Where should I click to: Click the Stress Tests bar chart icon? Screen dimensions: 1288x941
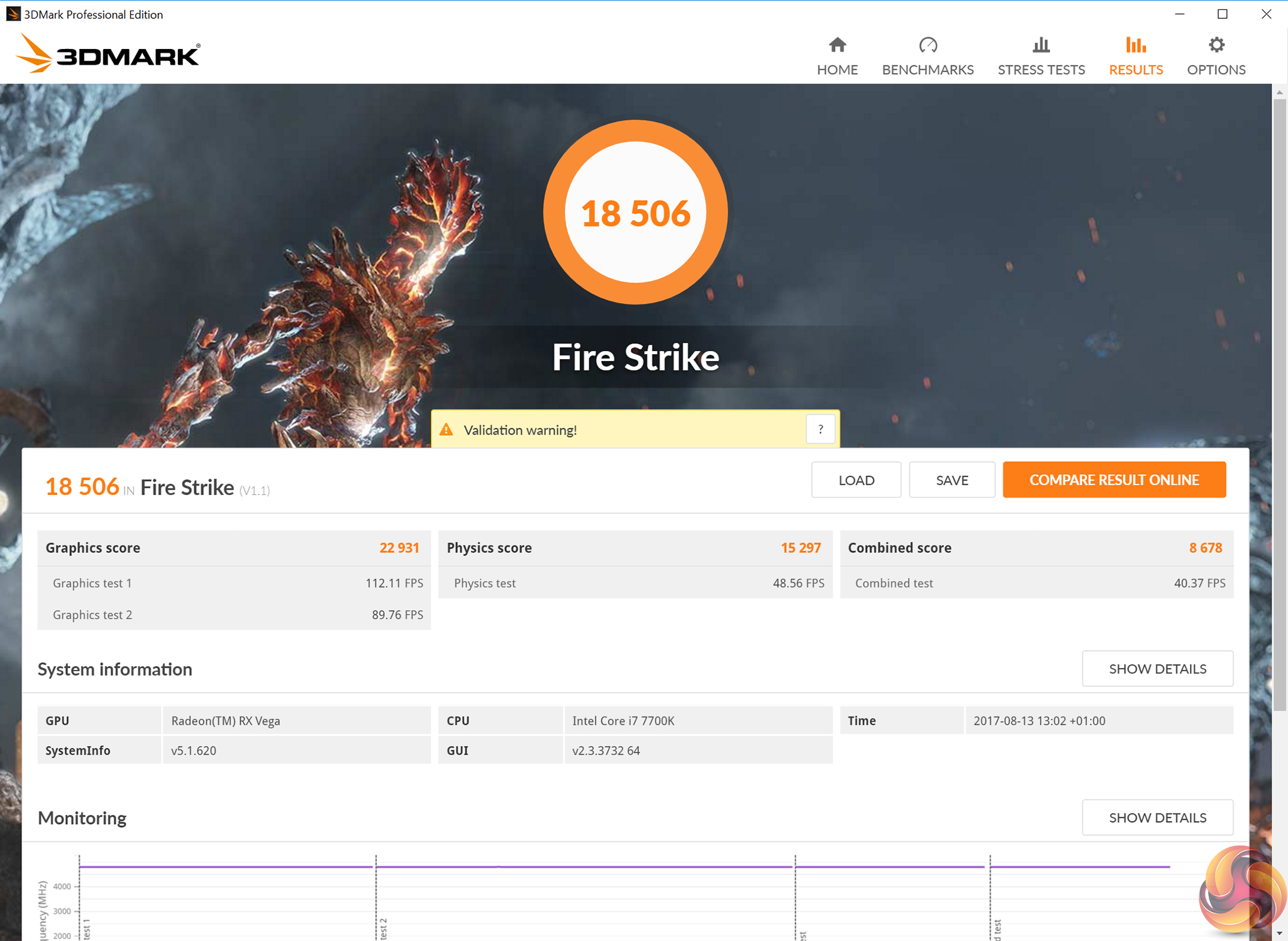tap(1041, 45)
